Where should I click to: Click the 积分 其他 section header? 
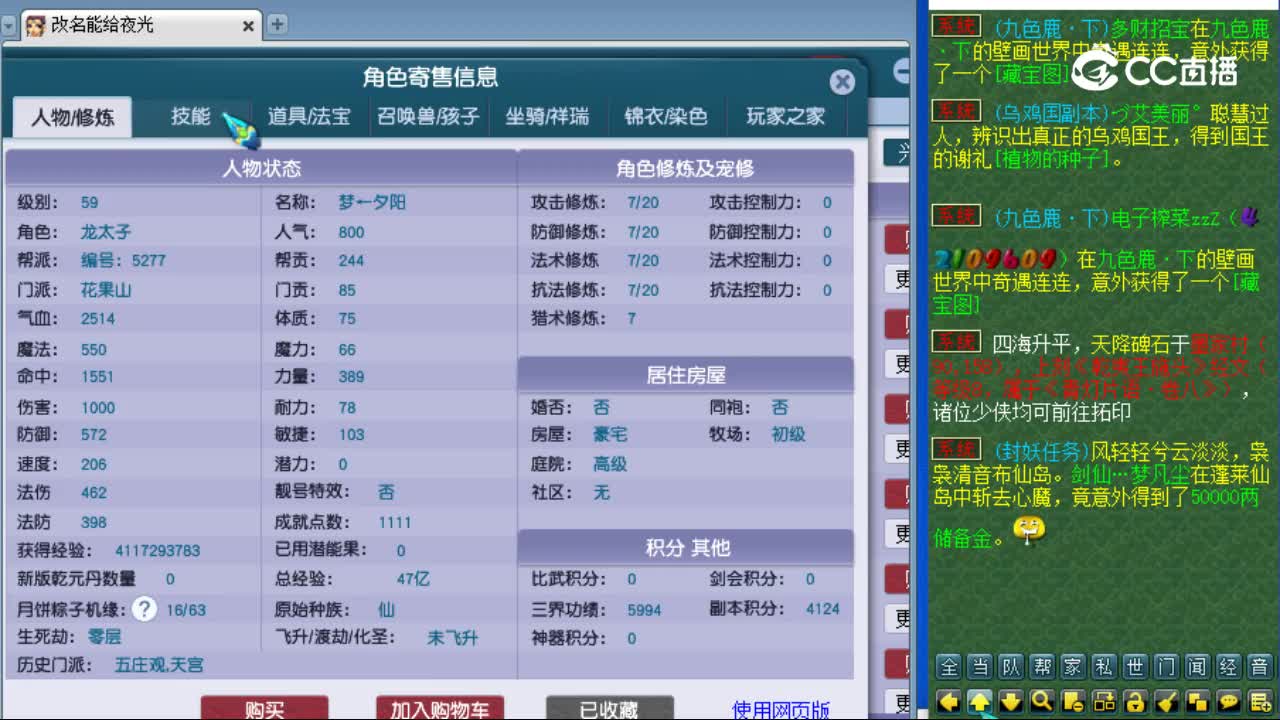point(688,548)
